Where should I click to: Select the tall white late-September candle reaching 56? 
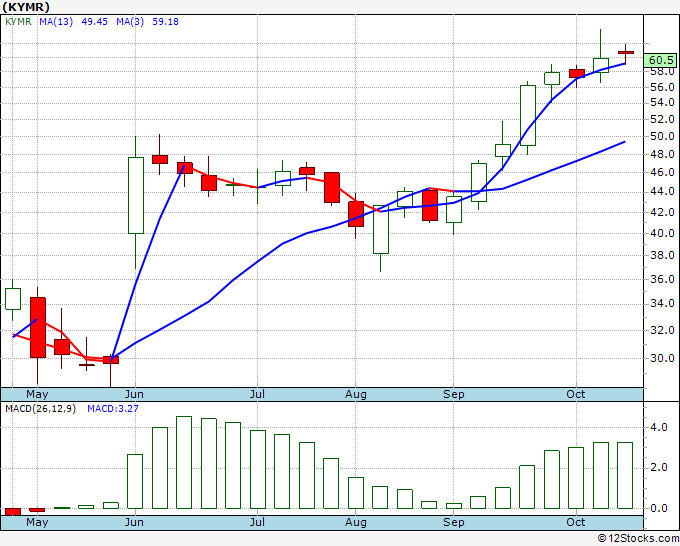(528, 115)
